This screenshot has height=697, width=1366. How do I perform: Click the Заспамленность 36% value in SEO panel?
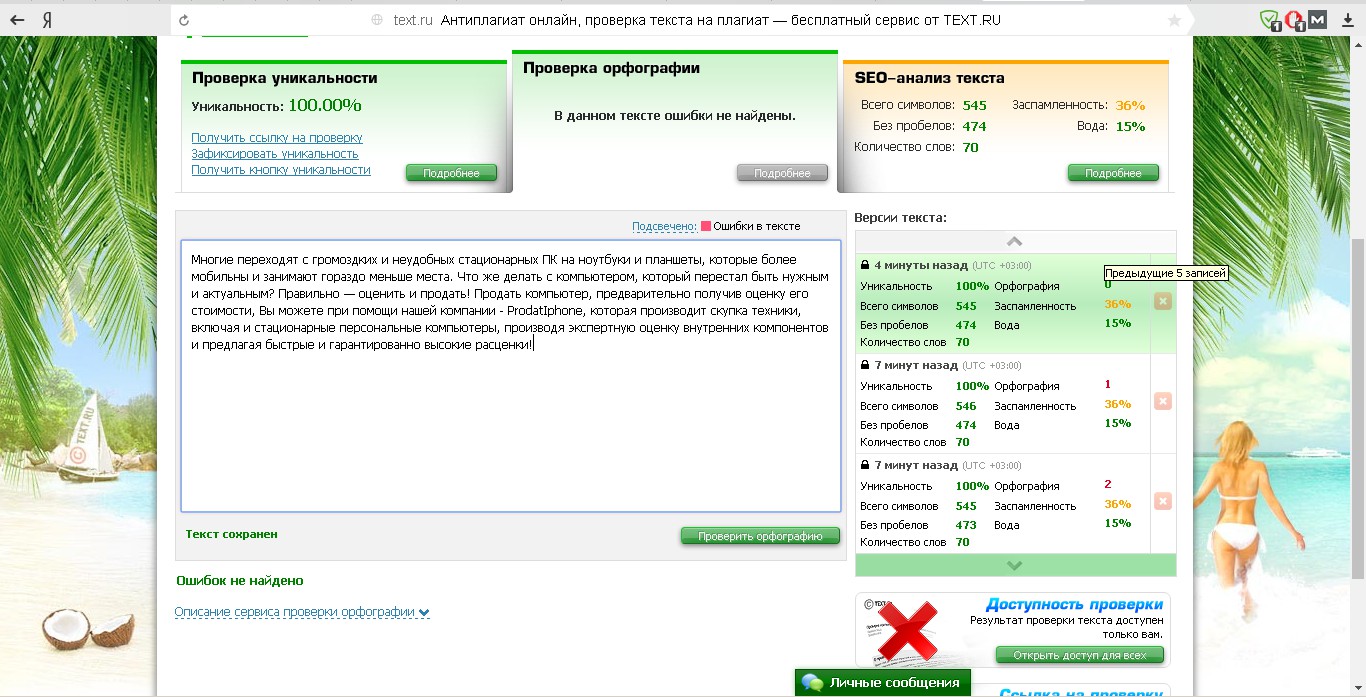tap(1130, 105)
